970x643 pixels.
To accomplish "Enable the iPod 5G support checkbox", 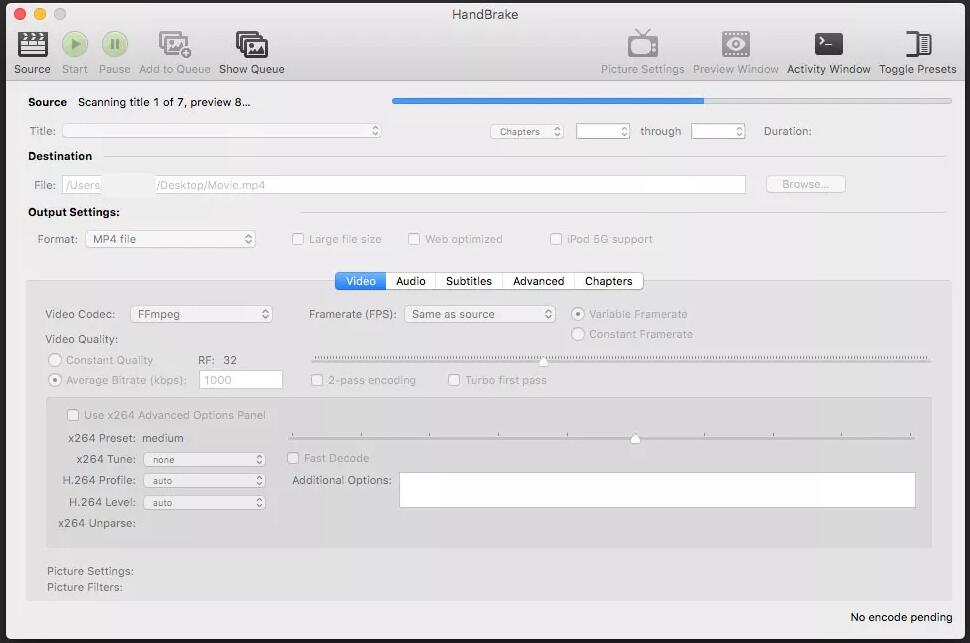I will [x=556, y=239].
